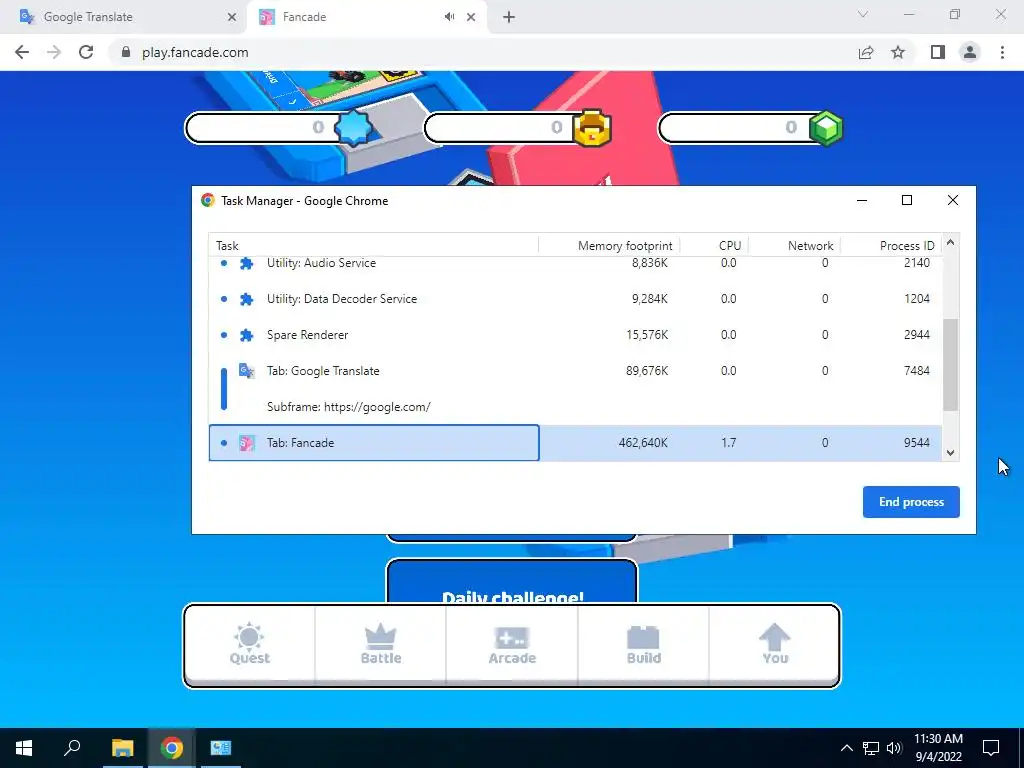Image resolution: width=1024 pixels, height=768 pixels.
Task: Click Fancade favicon in task list
Action: pos(246,443)
